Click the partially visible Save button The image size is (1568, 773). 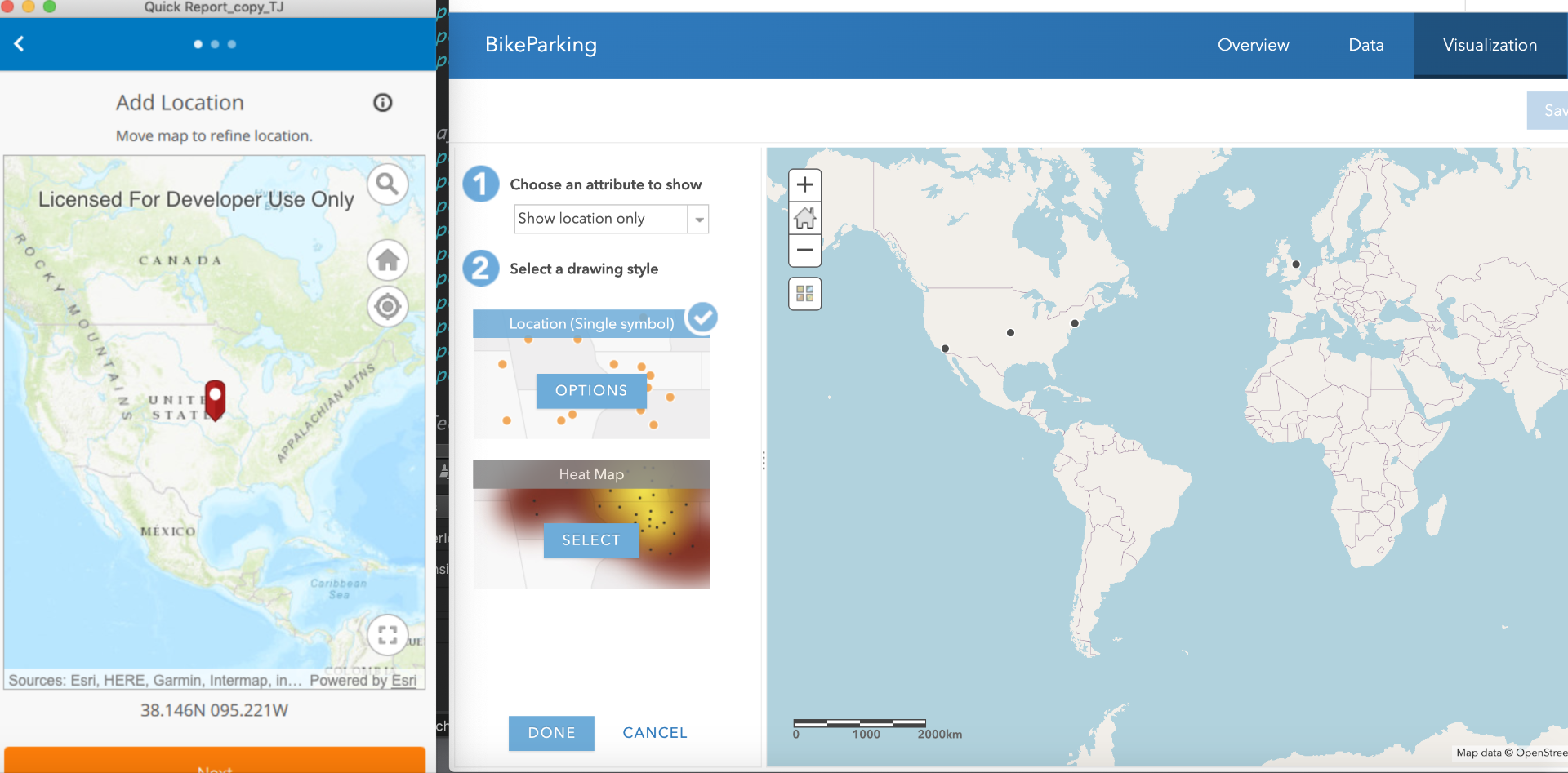[x=1548, y=110]
